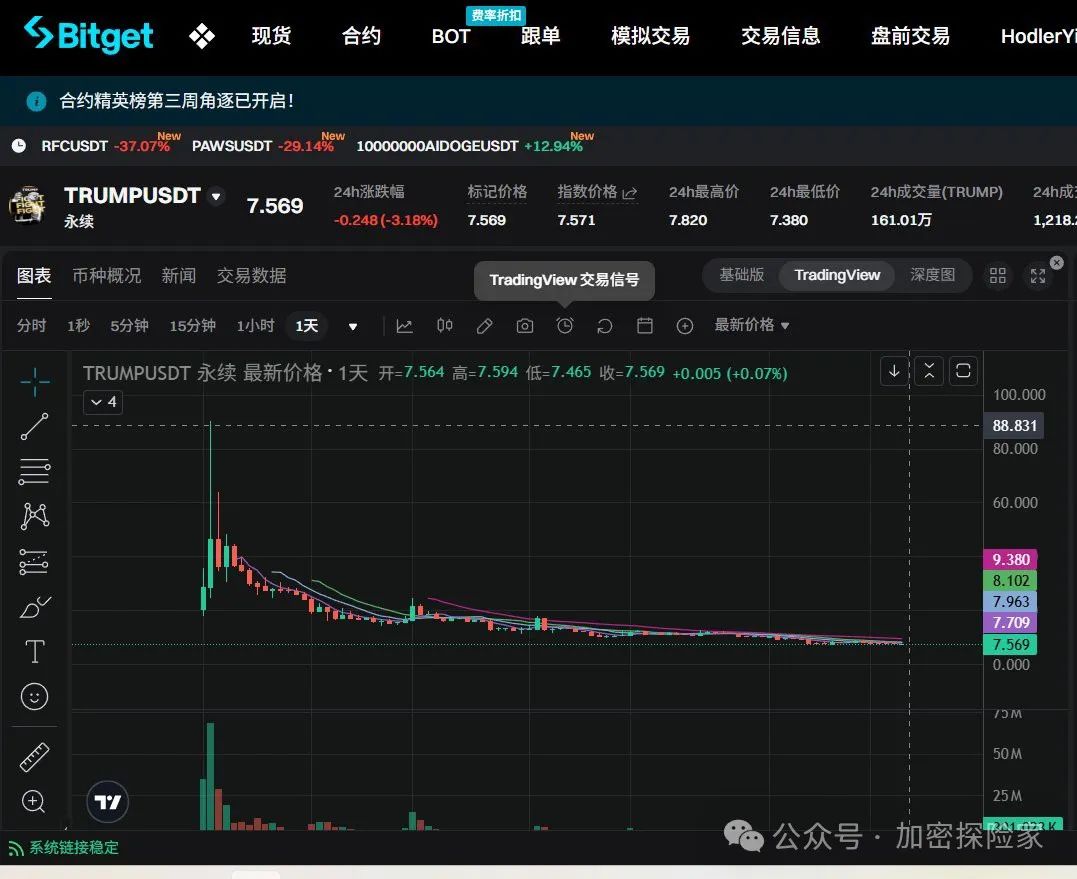Expand more timeframes dropdown arrow
1077x879 pixels.
(353, 326)
